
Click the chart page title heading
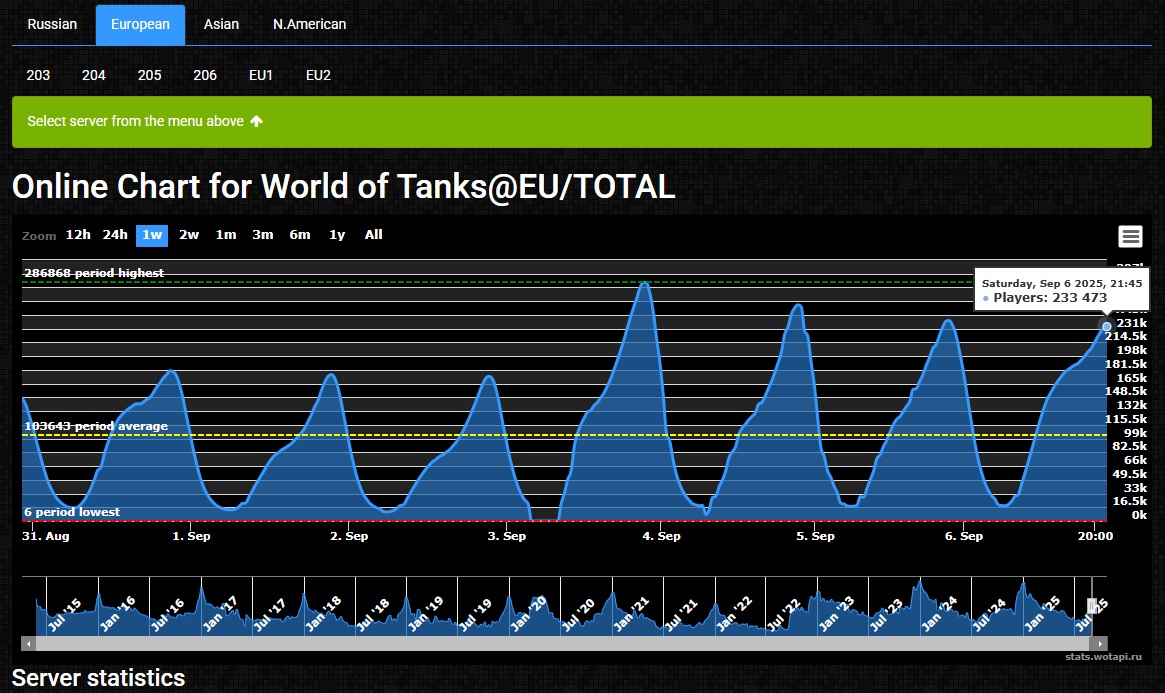point(343,186)
